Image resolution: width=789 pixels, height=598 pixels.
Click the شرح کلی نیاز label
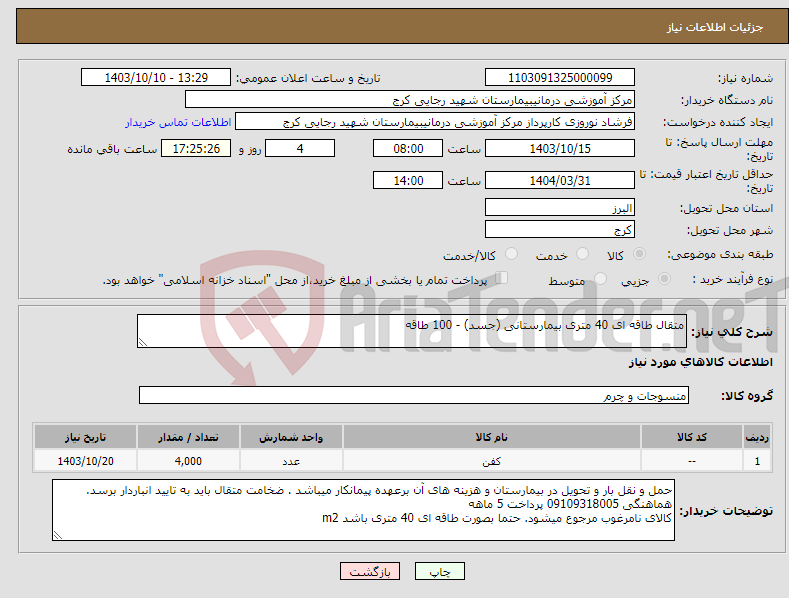click(x=732, y=332)
